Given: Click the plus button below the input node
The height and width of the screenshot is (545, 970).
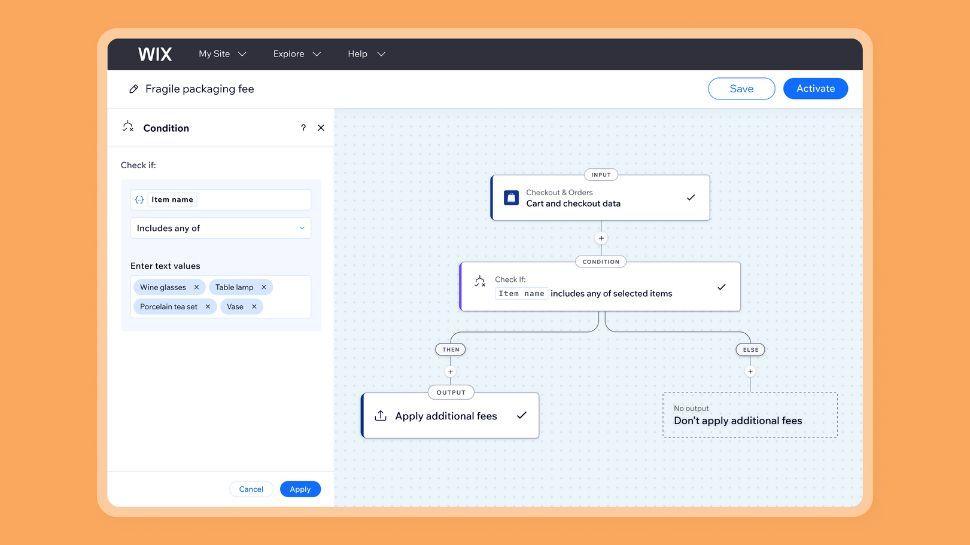Looking at the screenshot, I should click(x=601, y=239).
